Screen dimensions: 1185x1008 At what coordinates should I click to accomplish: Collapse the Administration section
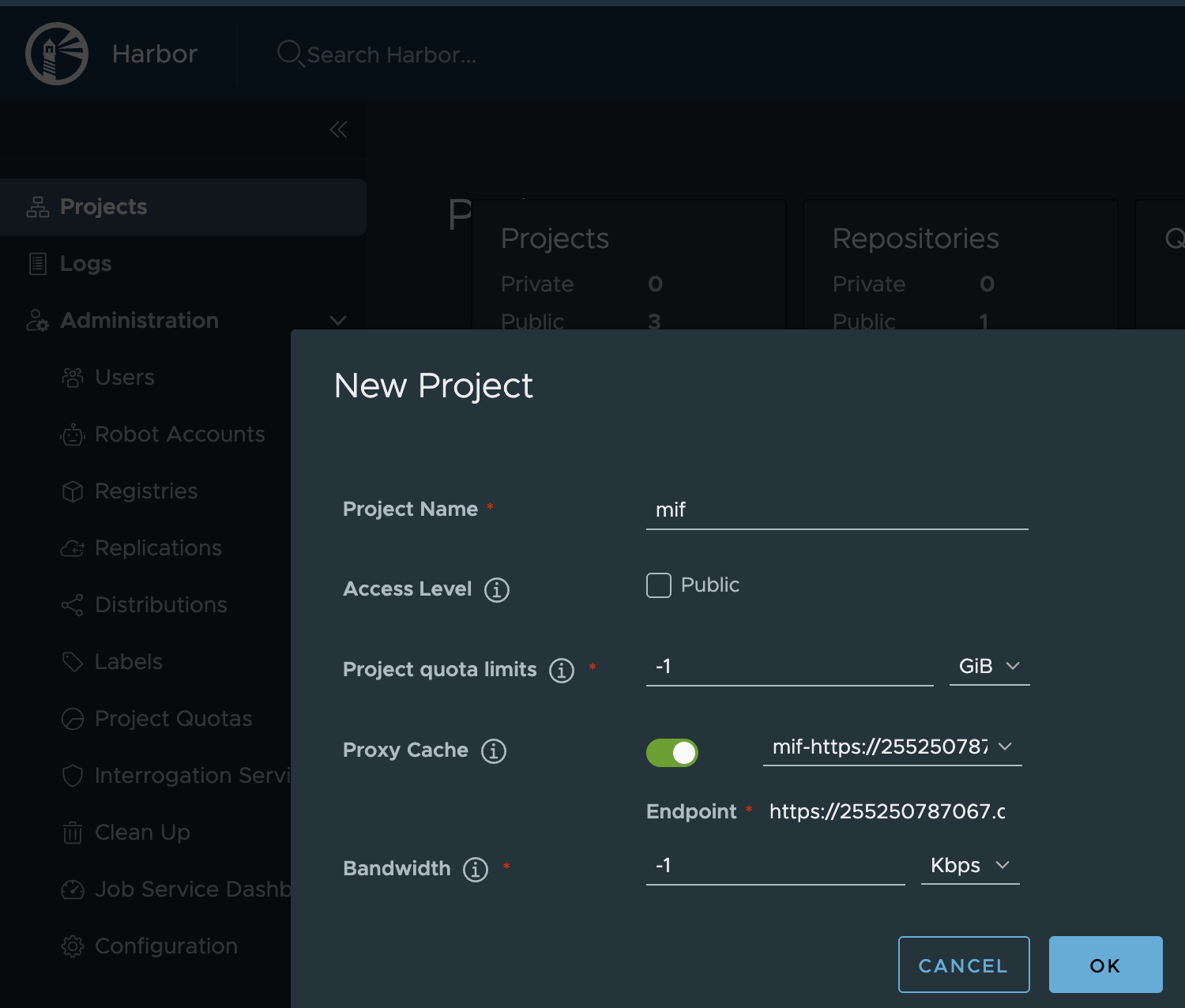pyautogui.click(x=338, y=321)
